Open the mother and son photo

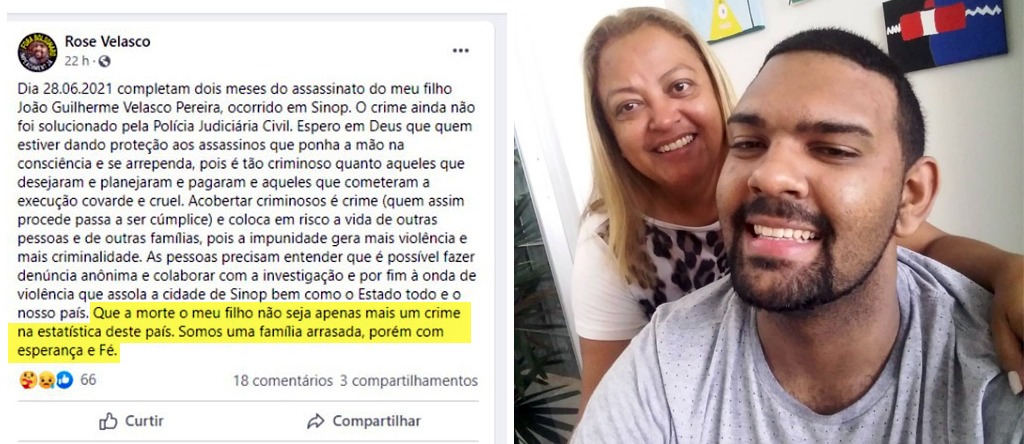tap(769, 222)
